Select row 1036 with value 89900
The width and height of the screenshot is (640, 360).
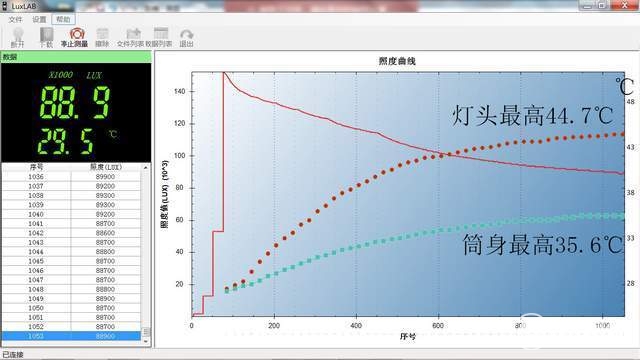pyautogui.click(x=71, y=177)
